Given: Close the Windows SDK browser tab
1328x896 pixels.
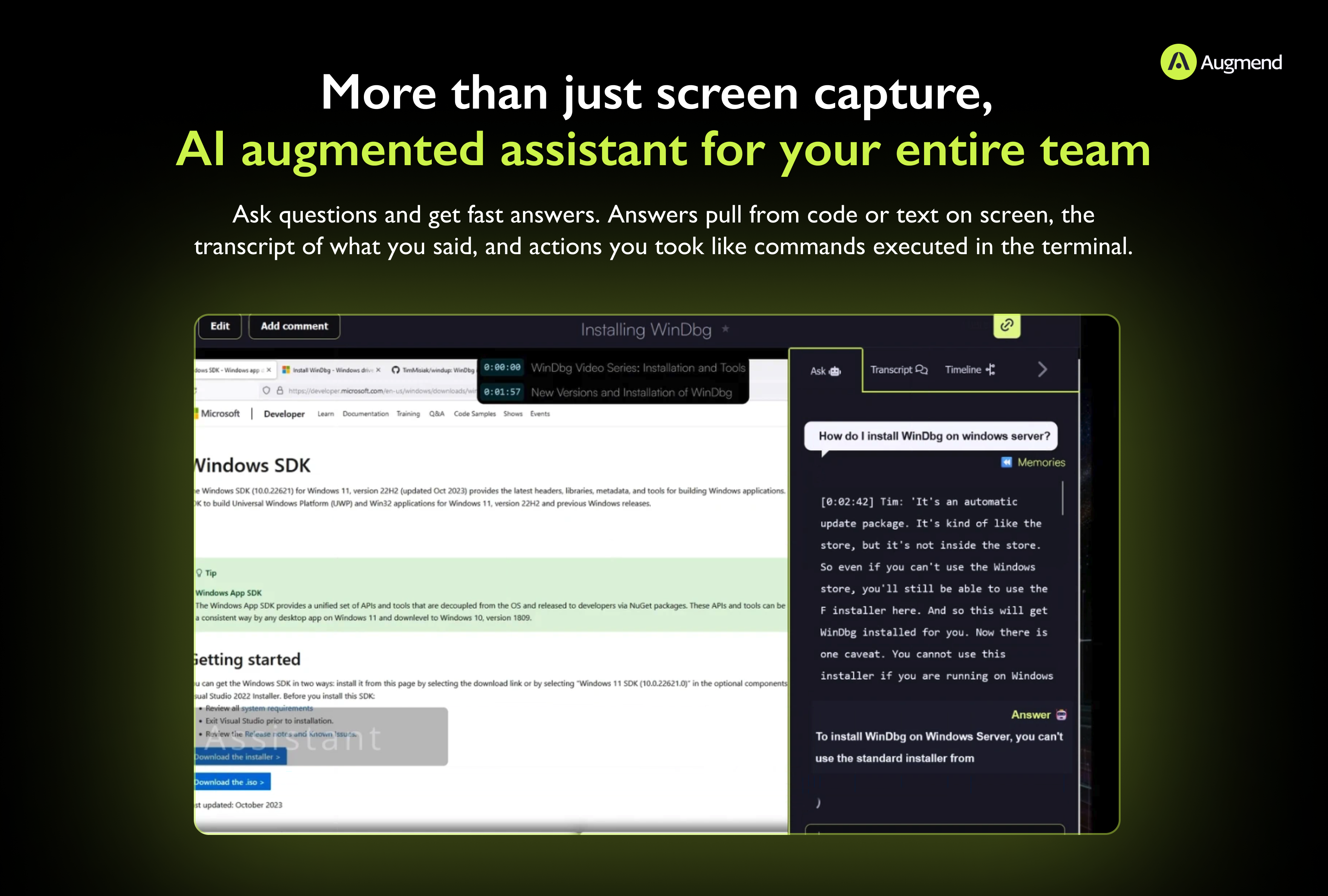Looking at the screenshot, I should click(269, 370).
